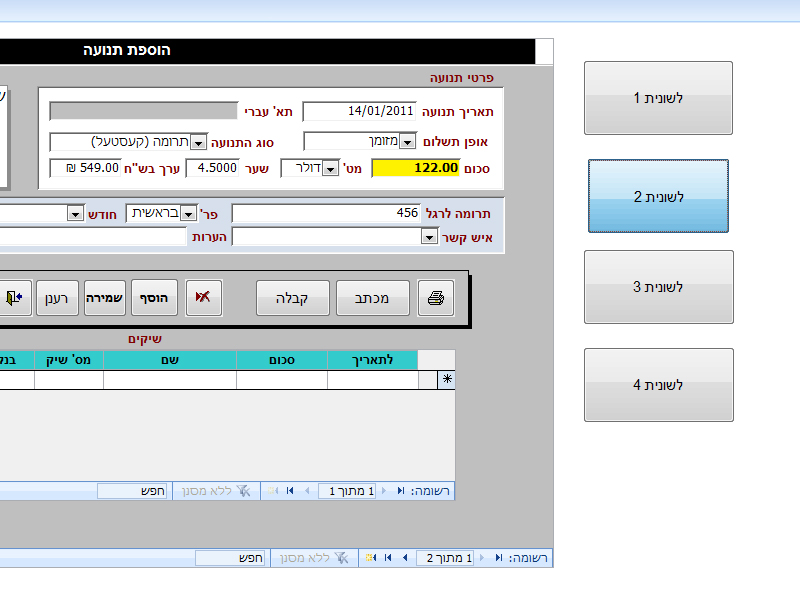Delete record with the red X button
This screenshot has height=600, width=800.
pyautogui.click(x=204, y=298)
